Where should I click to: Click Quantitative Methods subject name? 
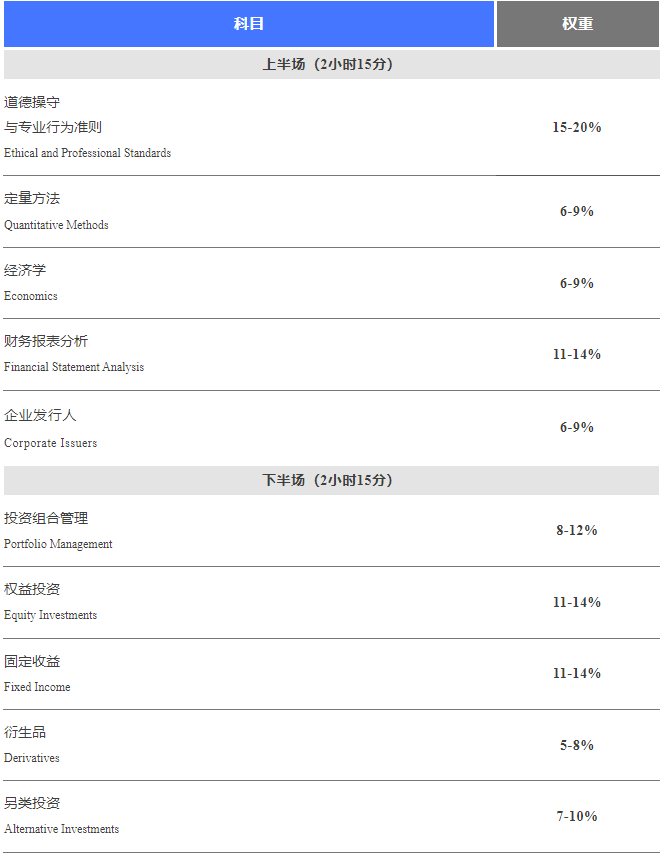click(x=56, y=225)
